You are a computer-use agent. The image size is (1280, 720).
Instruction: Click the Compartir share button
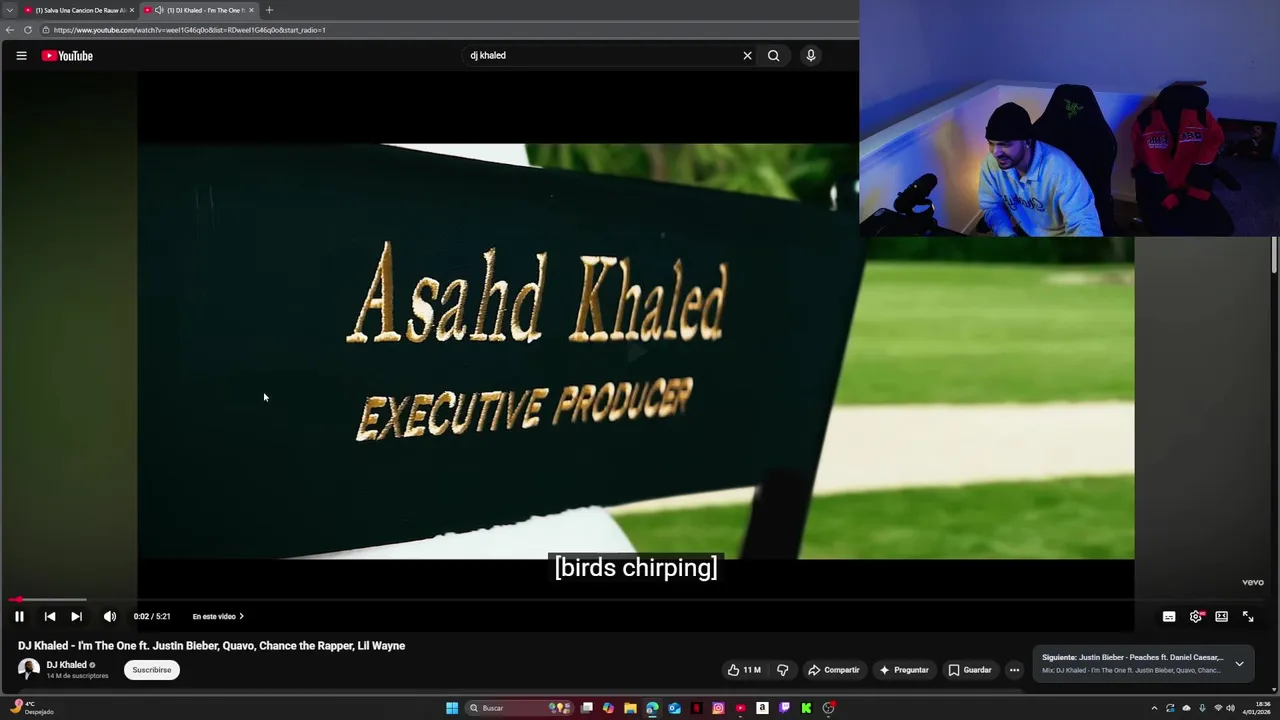[x=834, y=670]
